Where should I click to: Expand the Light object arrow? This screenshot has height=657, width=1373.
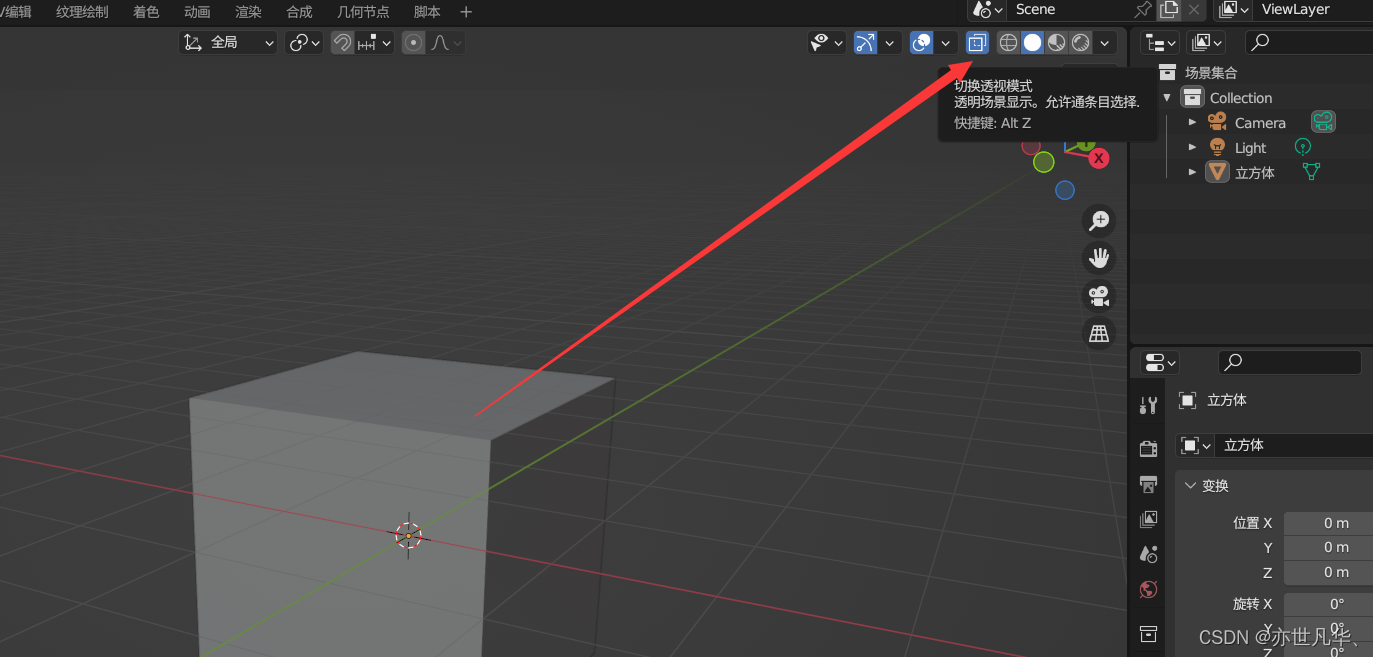[1192, 147]
